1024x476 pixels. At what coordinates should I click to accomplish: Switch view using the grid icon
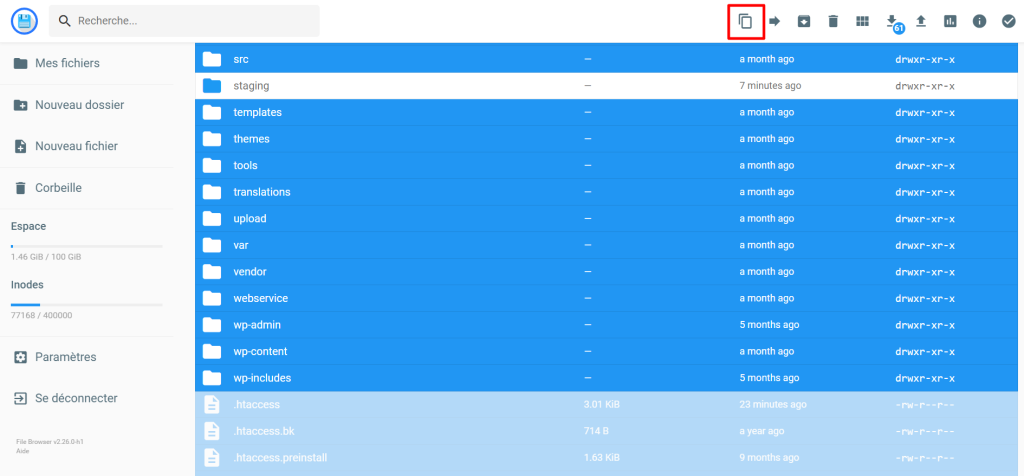pyautogui.click(x=862, y=21)
